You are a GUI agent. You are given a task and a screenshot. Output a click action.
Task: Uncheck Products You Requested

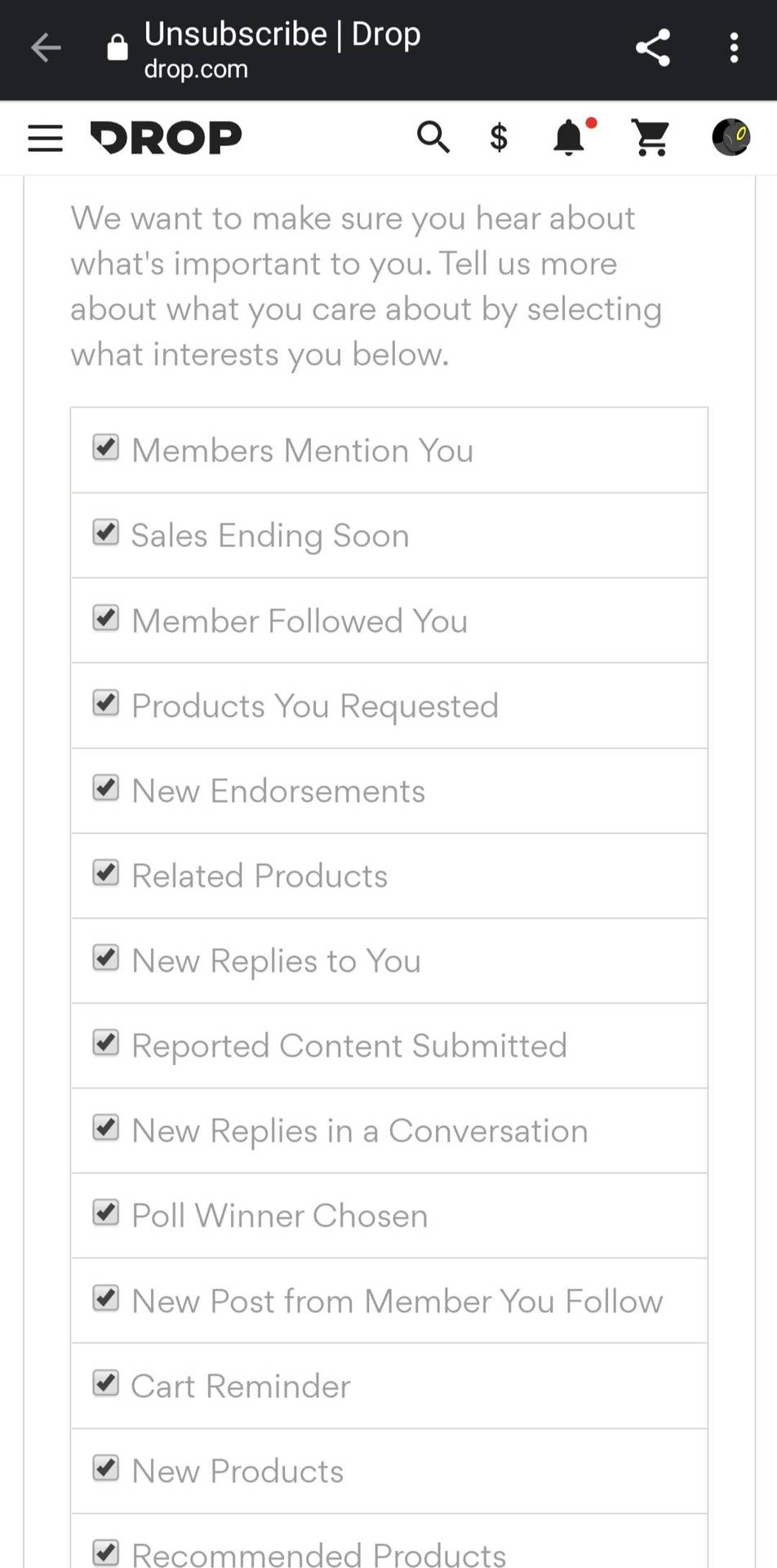tap(106, 702)
